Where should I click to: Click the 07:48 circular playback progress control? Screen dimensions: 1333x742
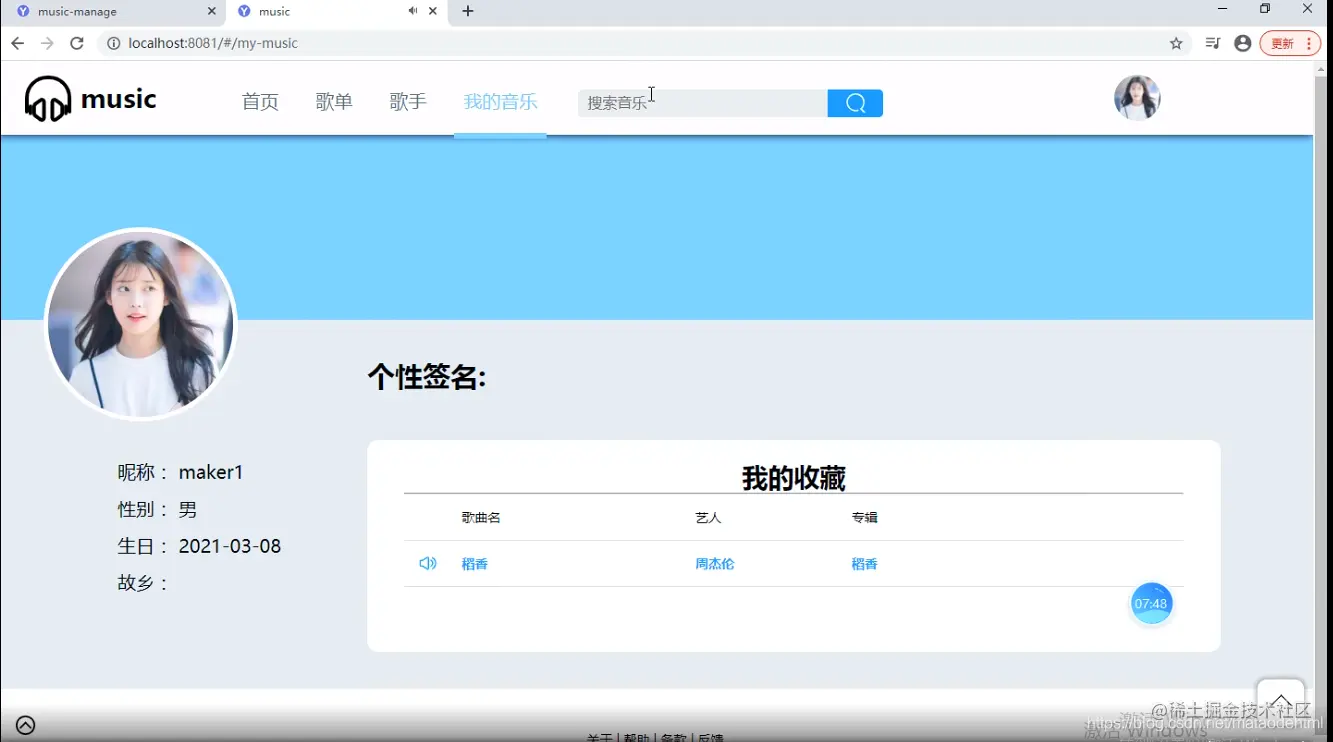tap(1151, 603)
